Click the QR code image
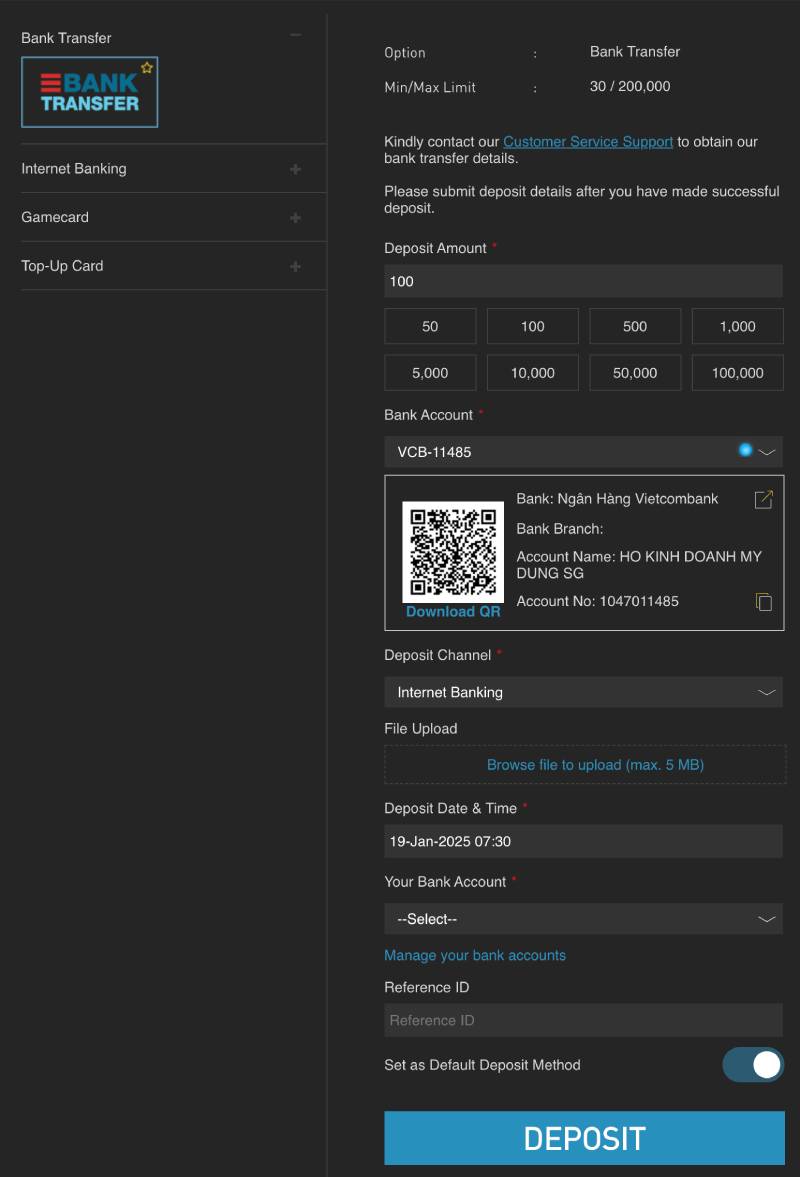 click(x=453, y=551)
